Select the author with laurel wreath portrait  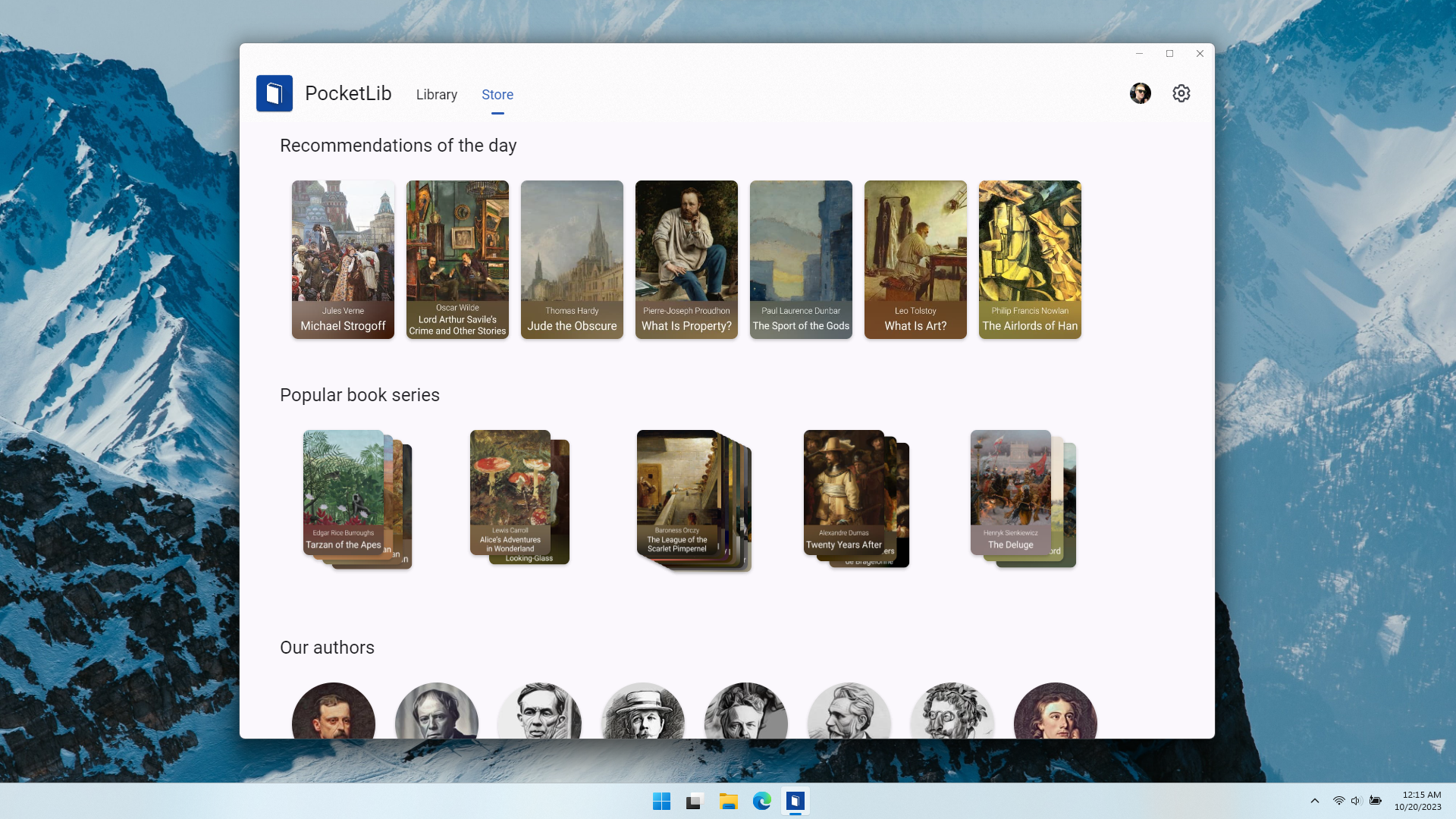(x=952, y=711)
